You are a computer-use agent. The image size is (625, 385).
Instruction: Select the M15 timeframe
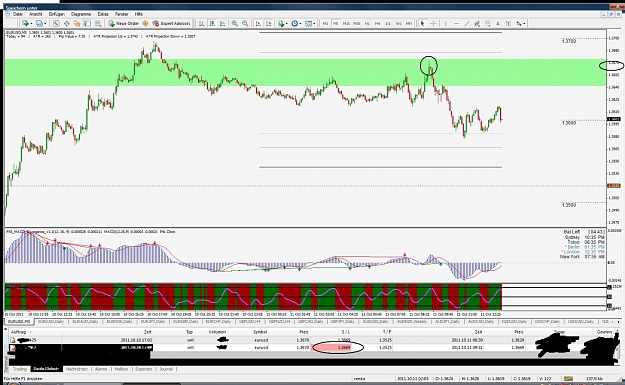click(x=346, y=24)
